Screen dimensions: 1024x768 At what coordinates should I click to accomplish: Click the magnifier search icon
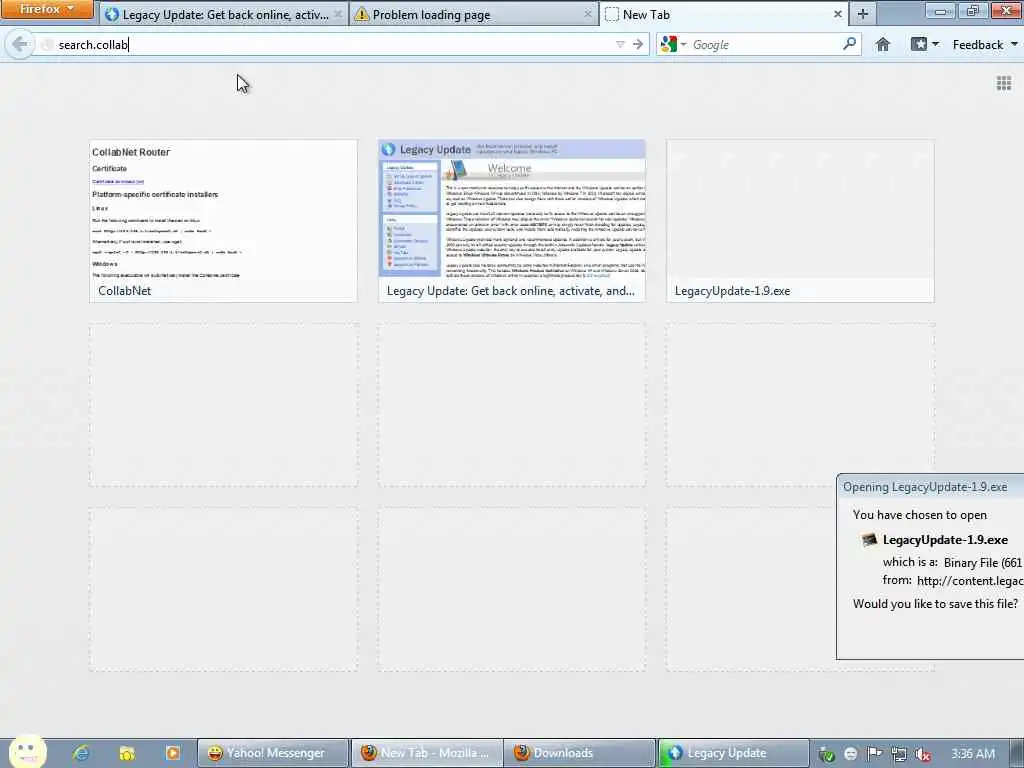850,44
